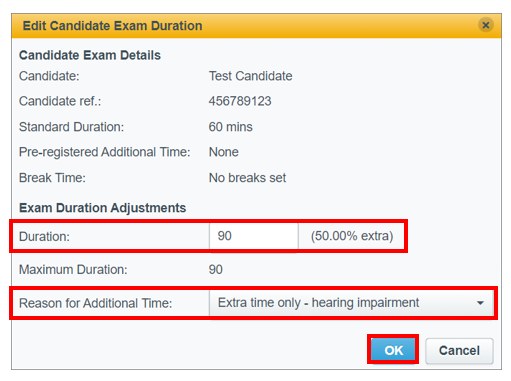This screenshot has height=381, width=511.
Task: Click the Standard Duration 60 mins value
Action: click(x=231, y=127)
